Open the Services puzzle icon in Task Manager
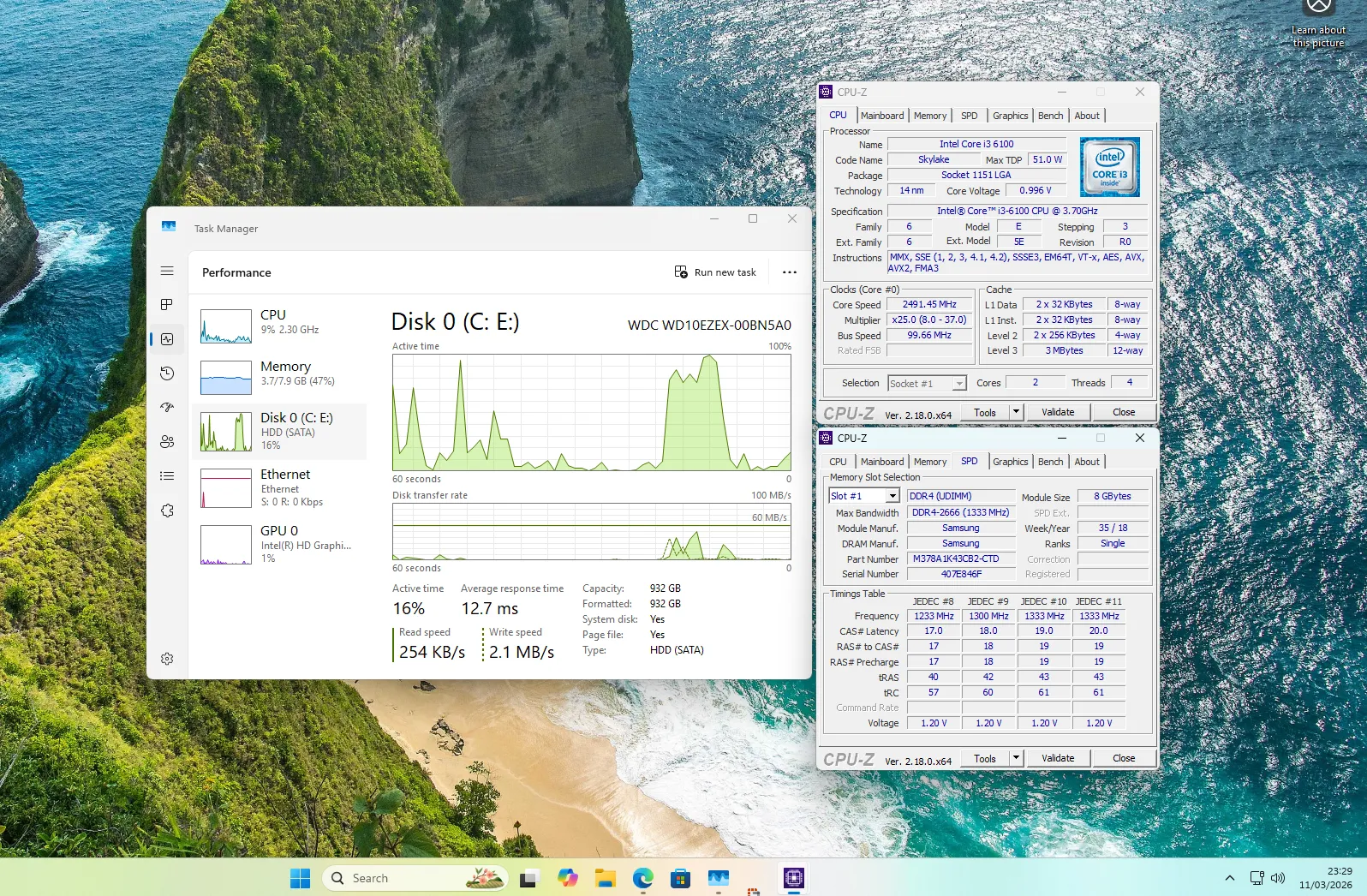 coord(167,511)
